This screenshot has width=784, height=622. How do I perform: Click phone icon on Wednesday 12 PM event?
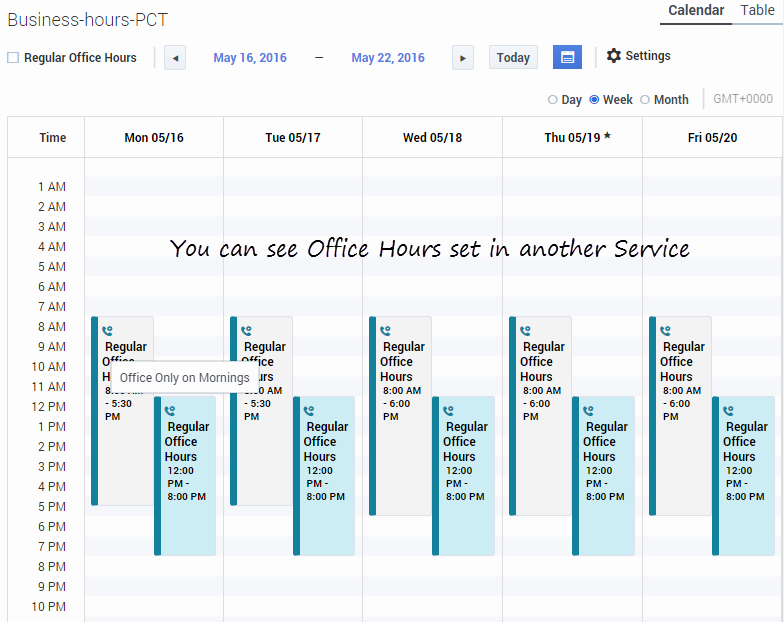(x=449, y=409)
